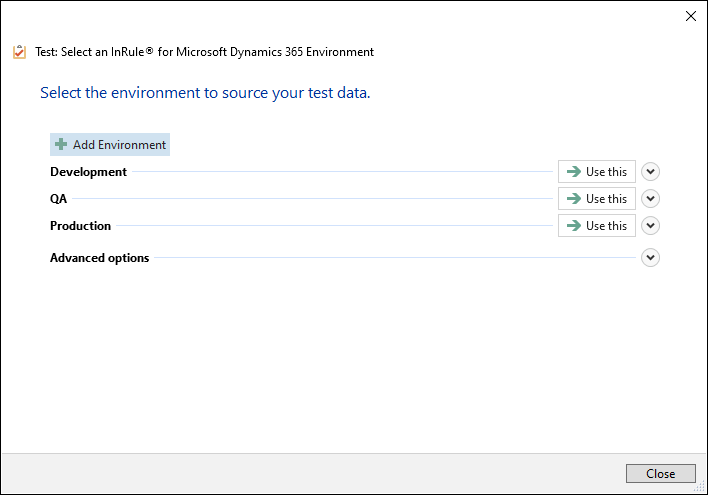
Task: Select the QA environment label
Action: click(x=58, y=199)
